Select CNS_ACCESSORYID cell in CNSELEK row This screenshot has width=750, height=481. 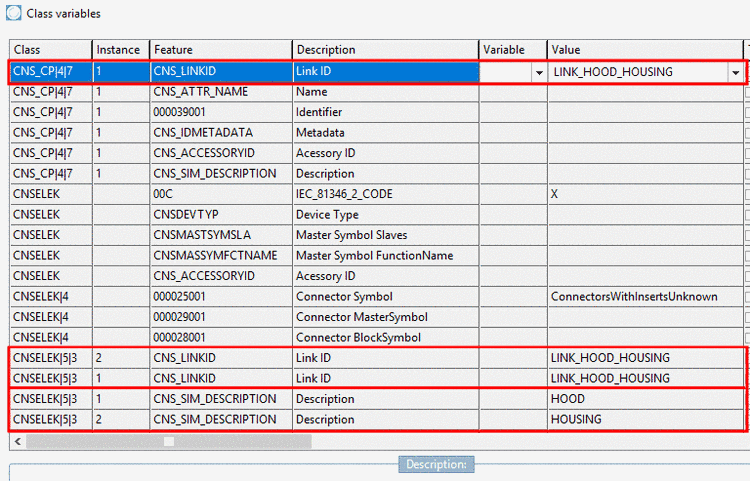(x=221, y=276)
